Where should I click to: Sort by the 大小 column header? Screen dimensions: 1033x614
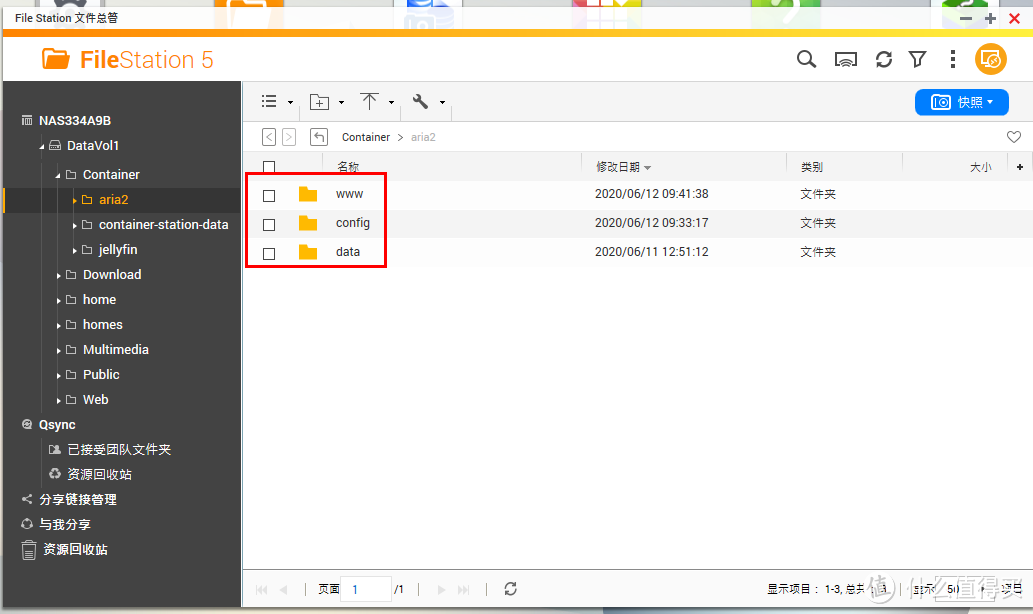point(980,167)
